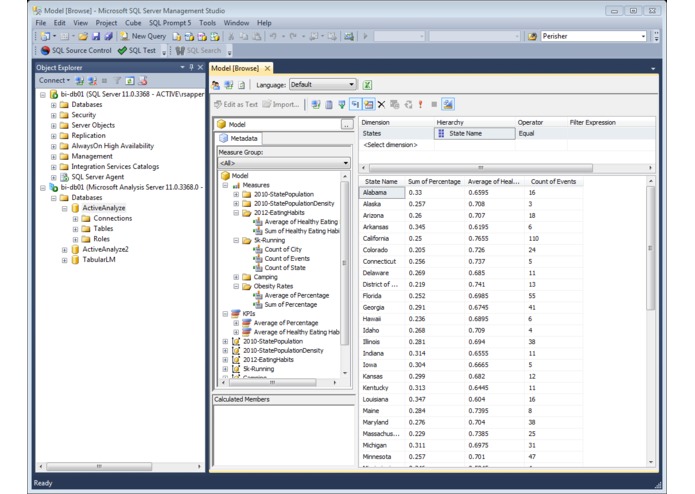The height and width of the screenshot is (494, 695).
Task: Open the Connect dropdown in Object Explorer
Action: (x=54, y=81)
